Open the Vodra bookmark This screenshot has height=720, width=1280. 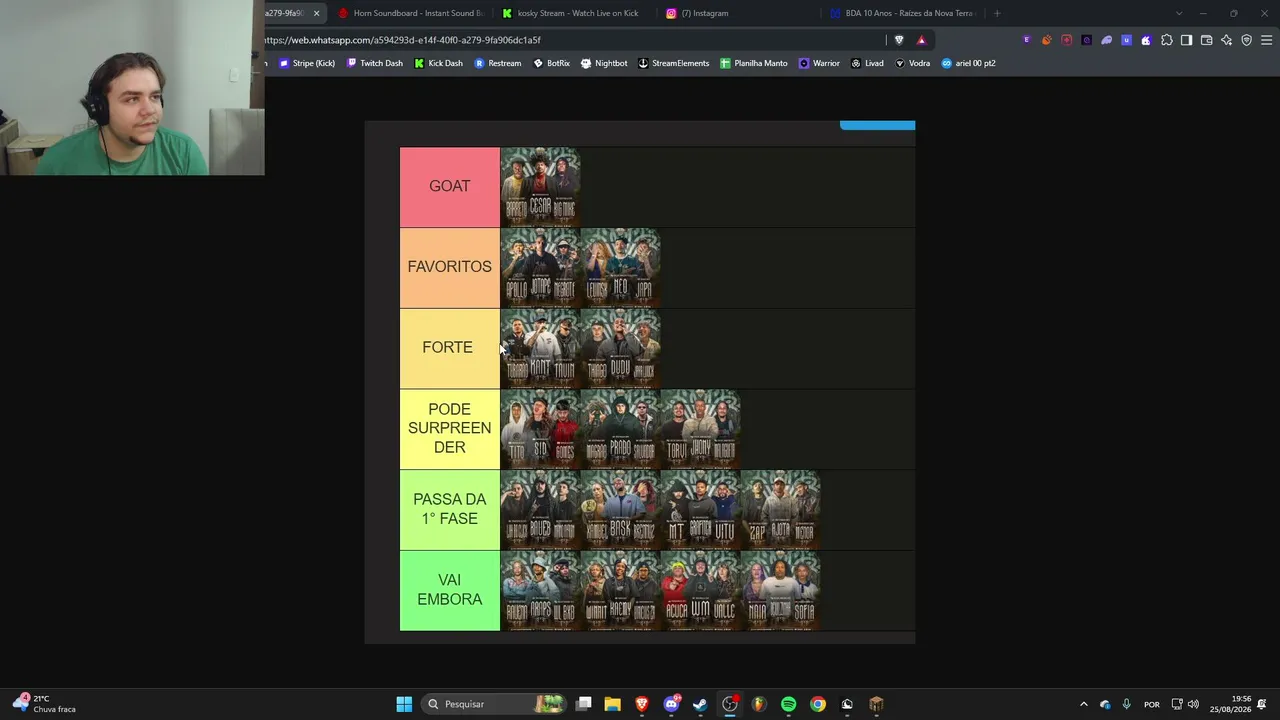pyautogui.click(x=912, y=63)
